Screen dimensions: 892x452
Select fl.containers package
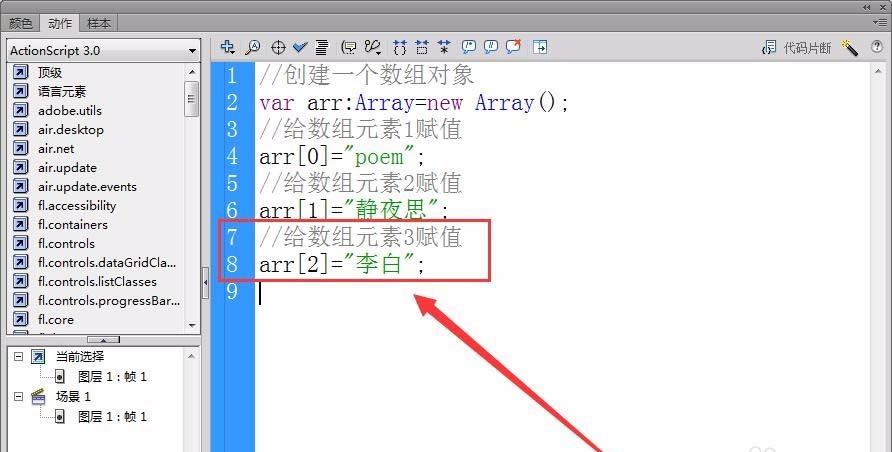coord(73,225)
